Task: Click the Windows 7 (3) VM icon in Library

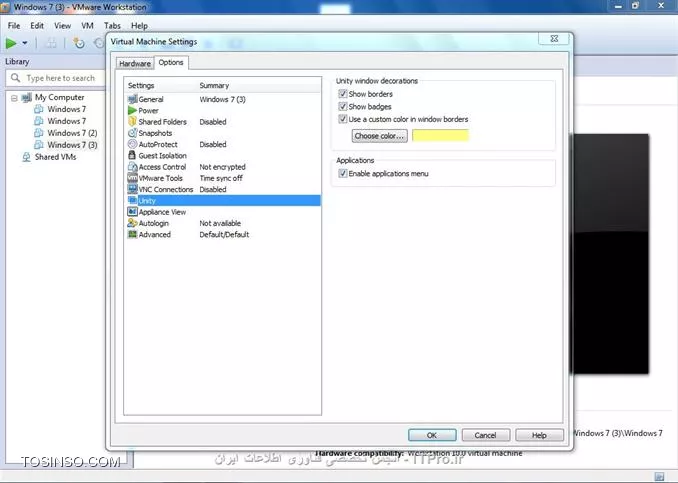Action: pos(39,145)
